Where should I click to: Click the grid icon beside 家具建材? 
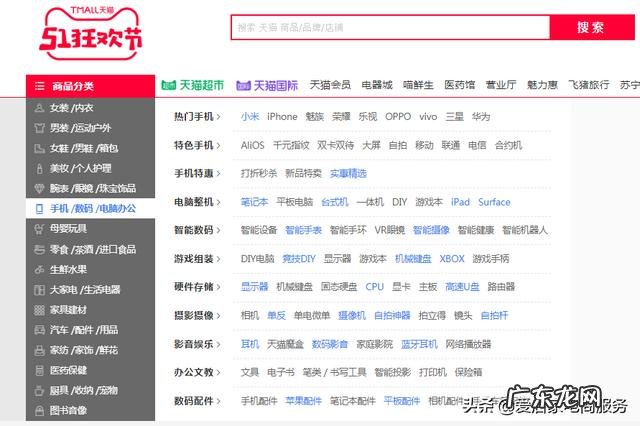coord(39,310)
